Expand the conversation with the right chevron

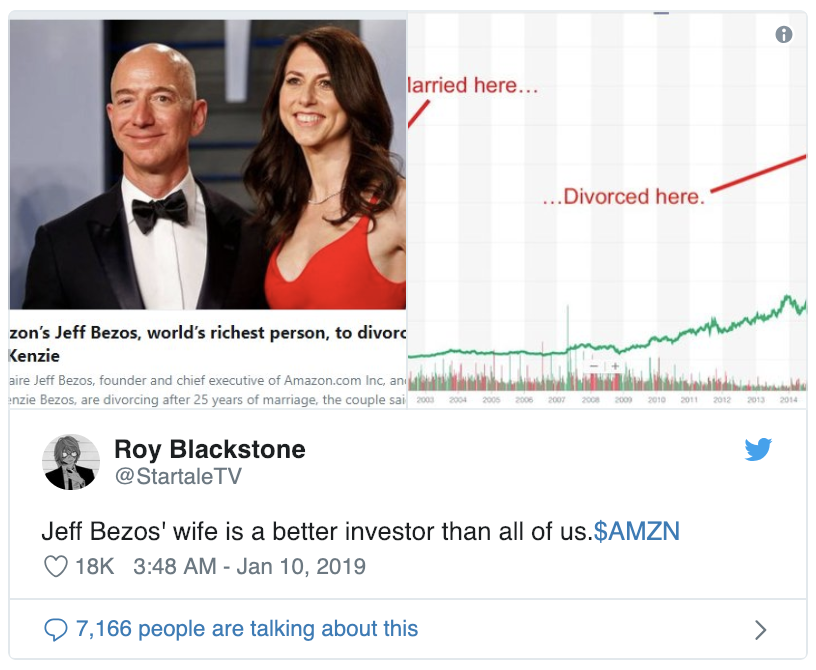tap(760, 629)
